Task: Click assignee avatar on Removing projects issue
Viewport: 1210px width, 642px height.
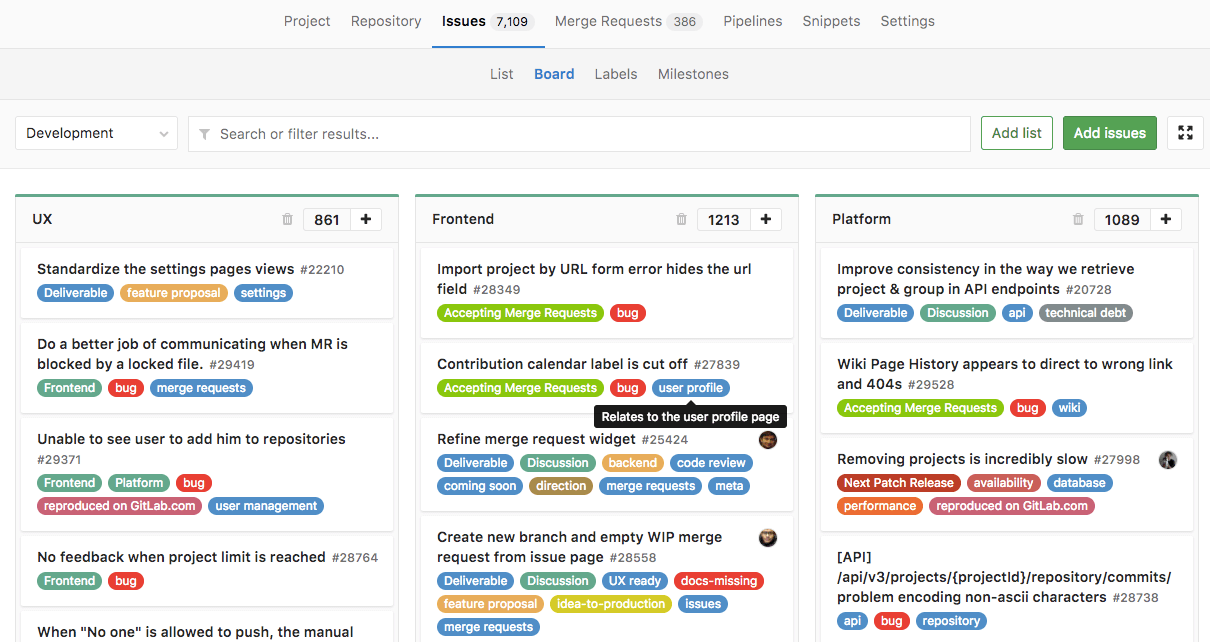Action: click(x=1167, y=460)
